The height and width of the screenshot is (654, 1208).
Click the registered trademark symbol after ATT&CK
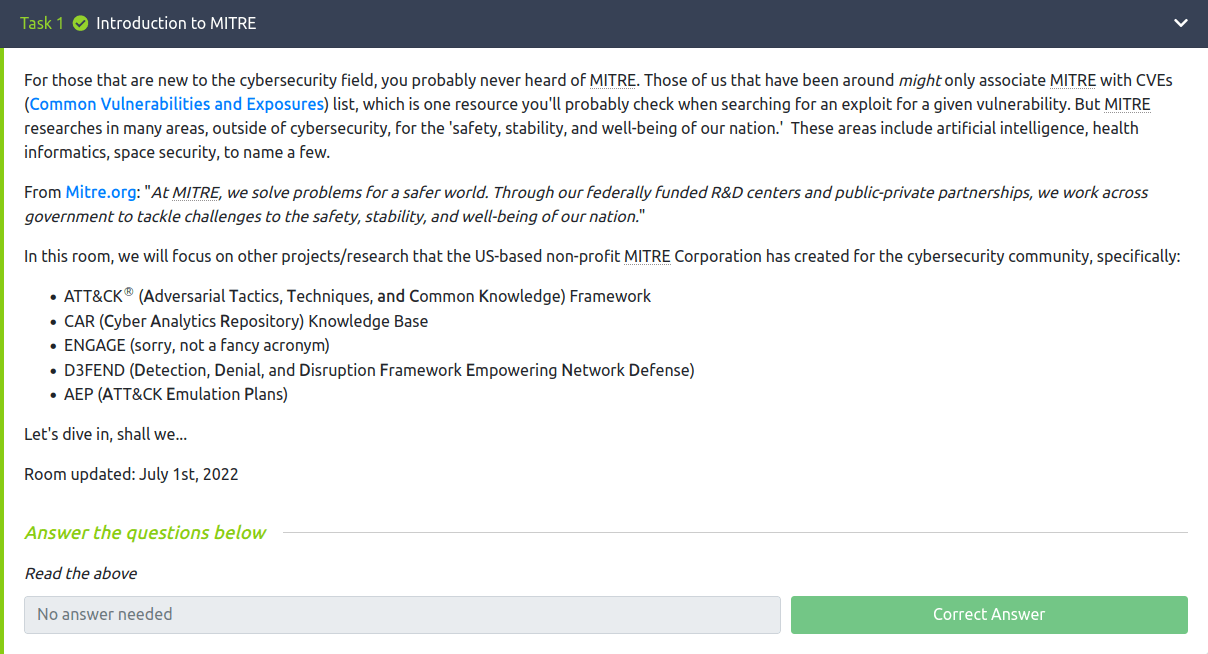coord(129,293)
